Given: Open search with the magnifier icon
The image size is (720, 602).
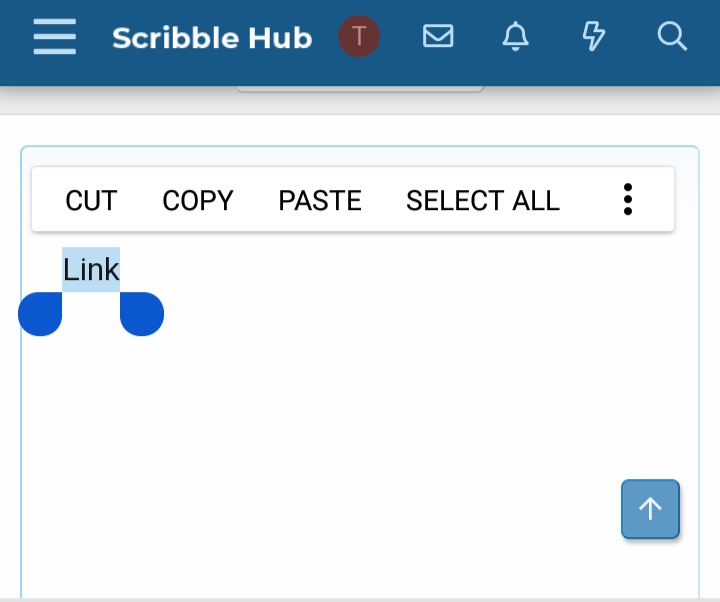Looking at the screenshot, I should click(x=672, y=37).
